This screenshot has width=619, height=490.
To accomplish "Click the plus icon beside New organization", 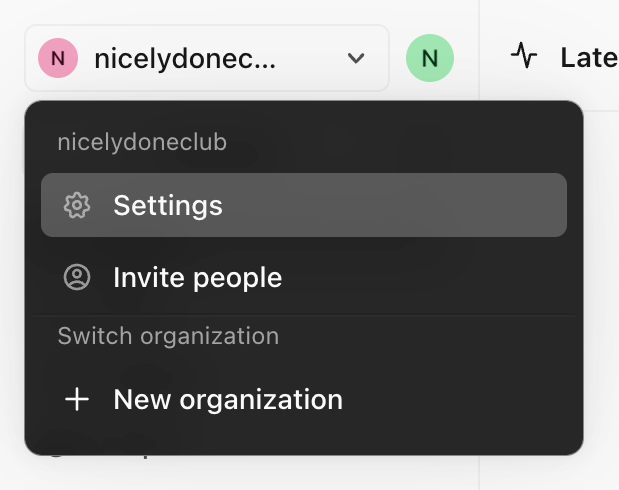I will click(77, 399).
